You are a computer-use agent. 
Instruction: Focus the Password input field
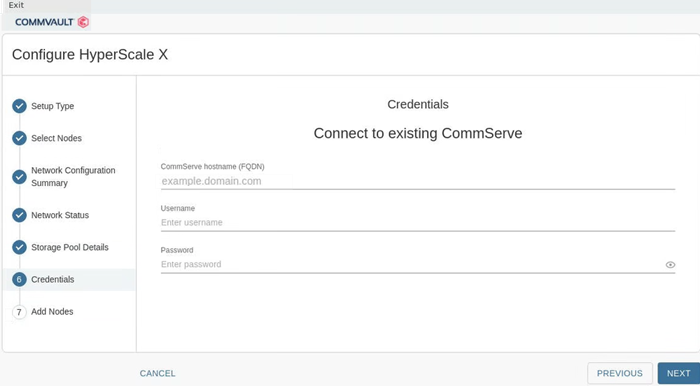(x=412, y=265)
